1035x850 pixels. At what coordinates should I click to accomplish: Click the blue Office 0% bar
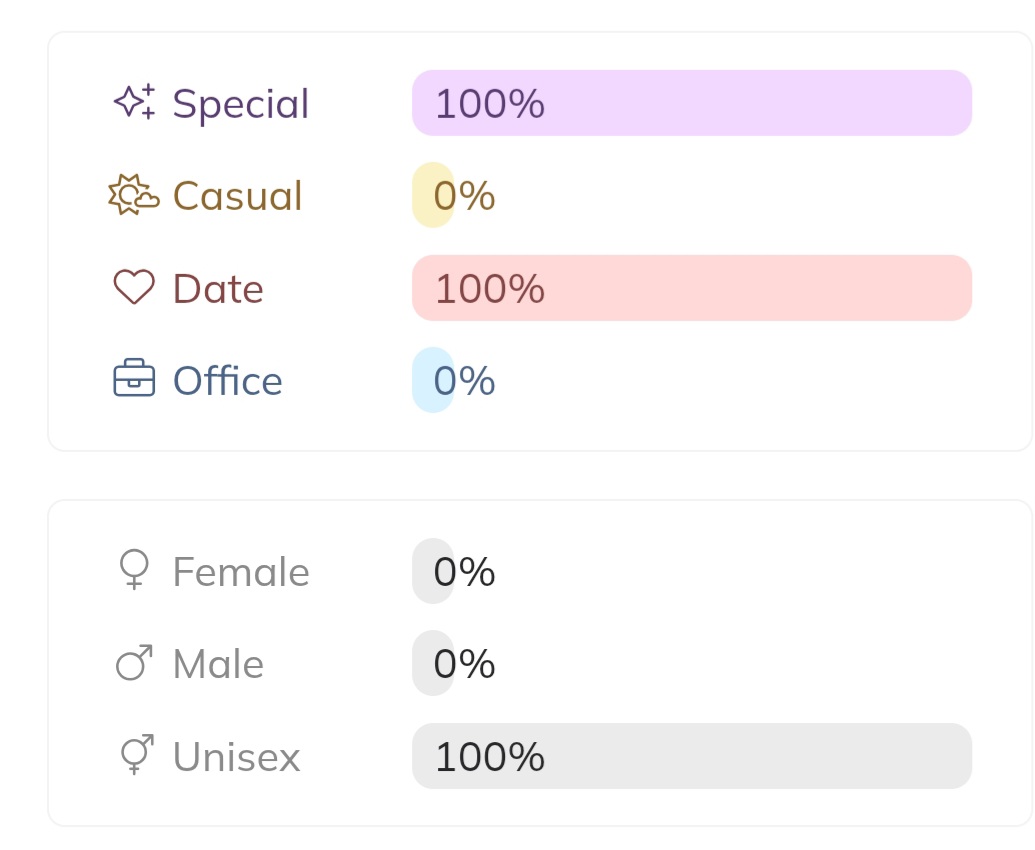pyautogui.click(x=433, y=380)
